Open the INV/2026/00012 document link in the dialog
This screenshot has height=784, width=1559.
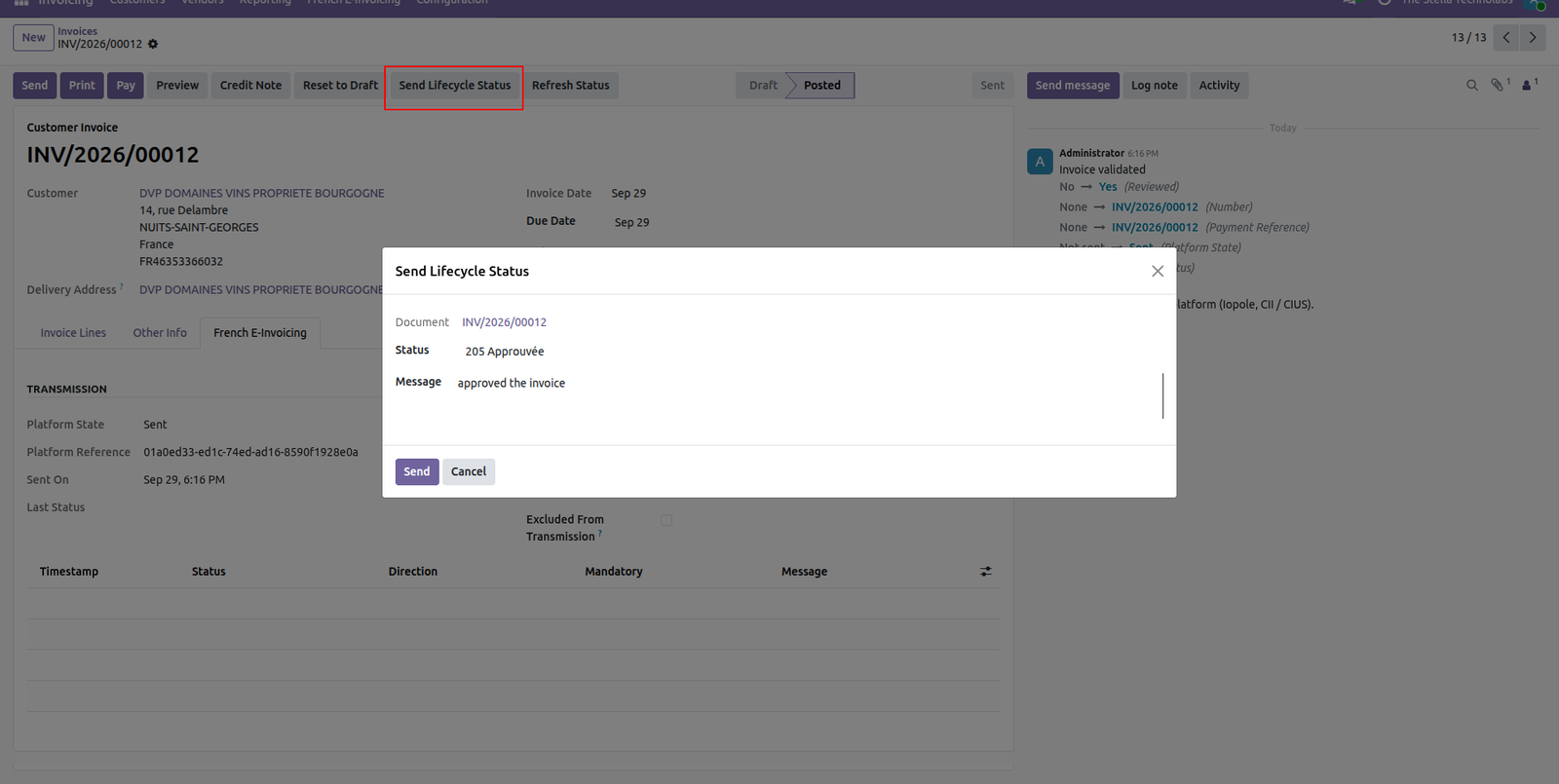[x=504, y=322]
